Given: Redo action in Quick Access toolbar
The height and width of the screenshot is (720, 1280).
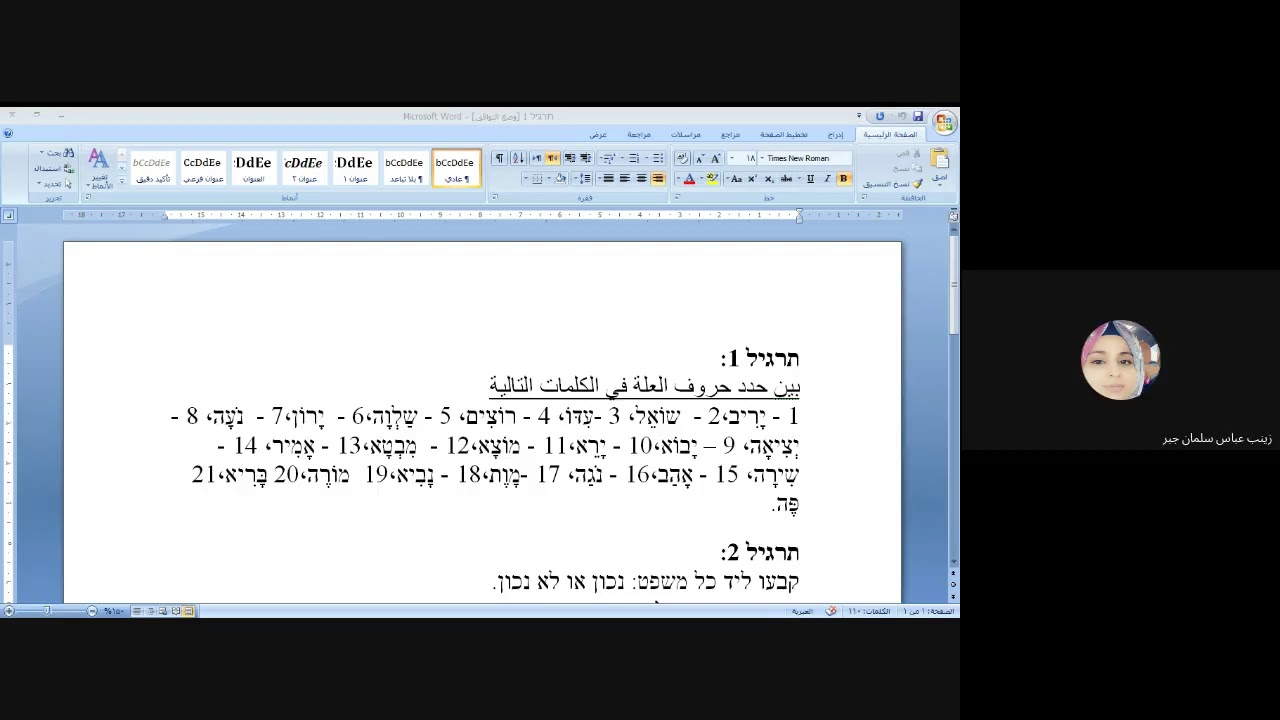Looking at the screenshot, I should (x=880, y=116).
